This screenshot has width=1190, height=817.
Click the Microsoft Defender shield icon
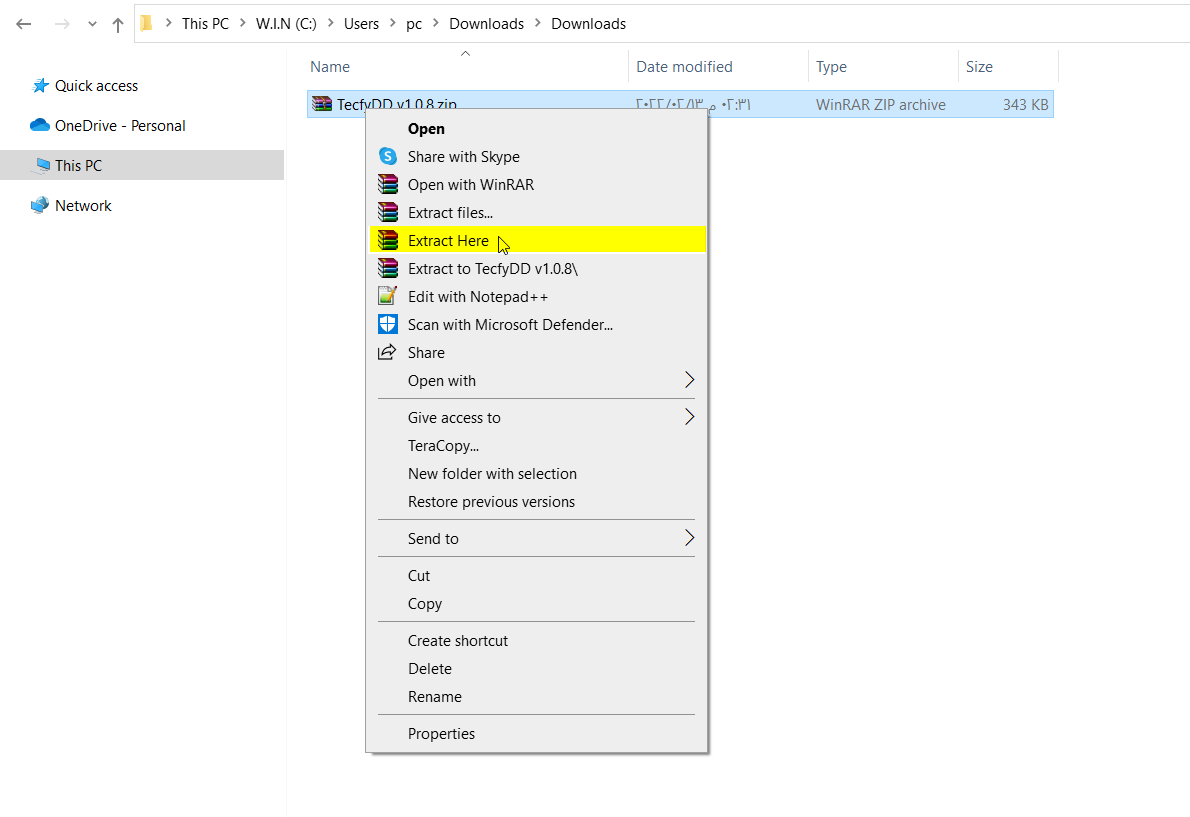pyautogui.click(x=388, y=325)
